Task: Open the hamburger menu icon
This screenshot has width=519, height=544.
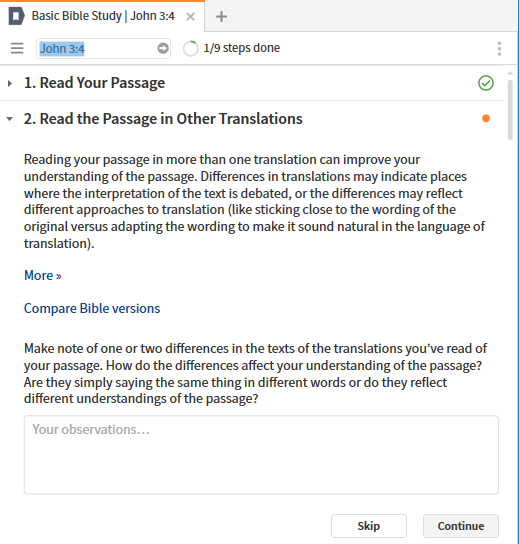Action: click(x=17, y=48)
